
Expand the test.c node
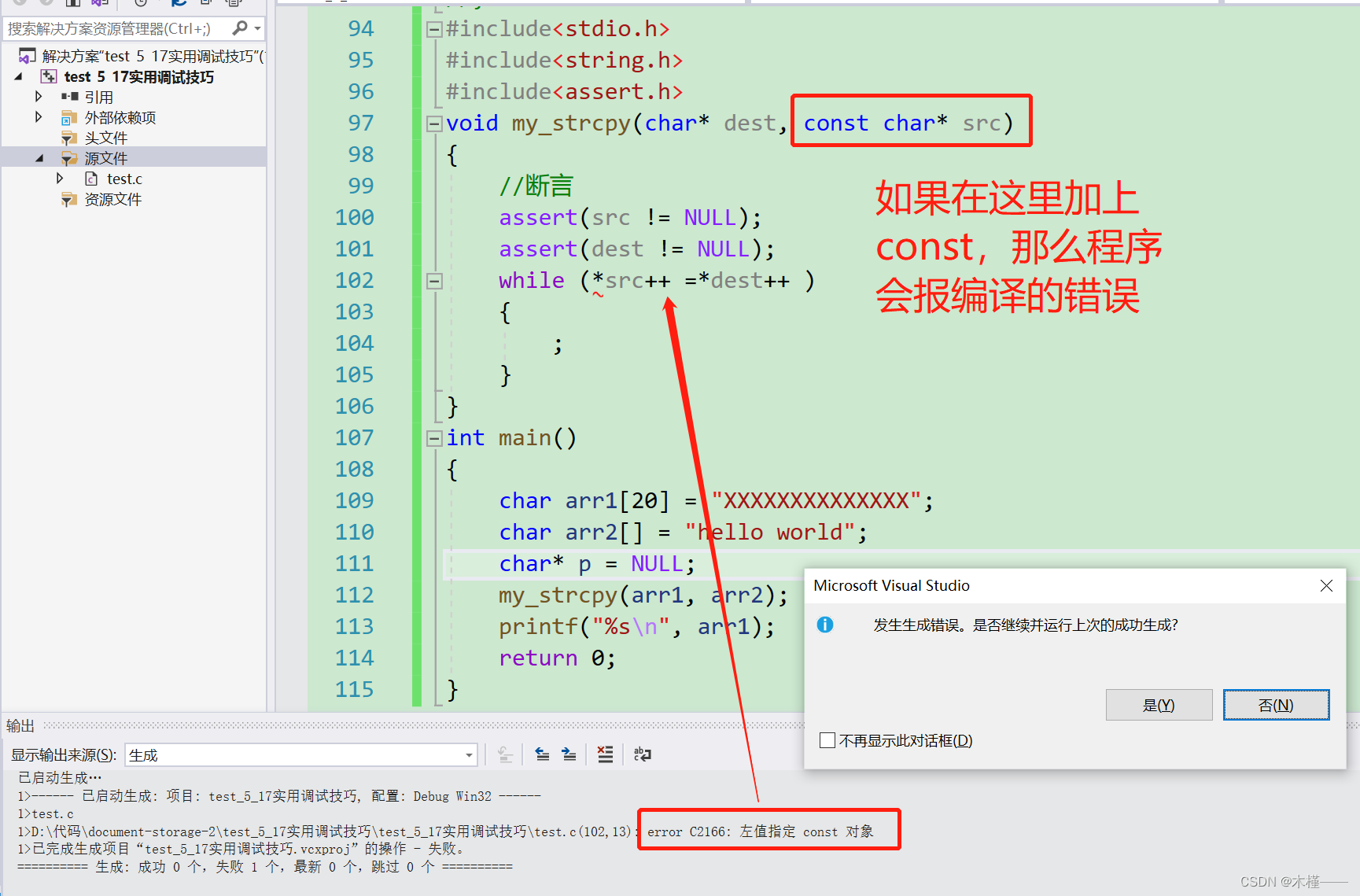(x=60, y=179)
